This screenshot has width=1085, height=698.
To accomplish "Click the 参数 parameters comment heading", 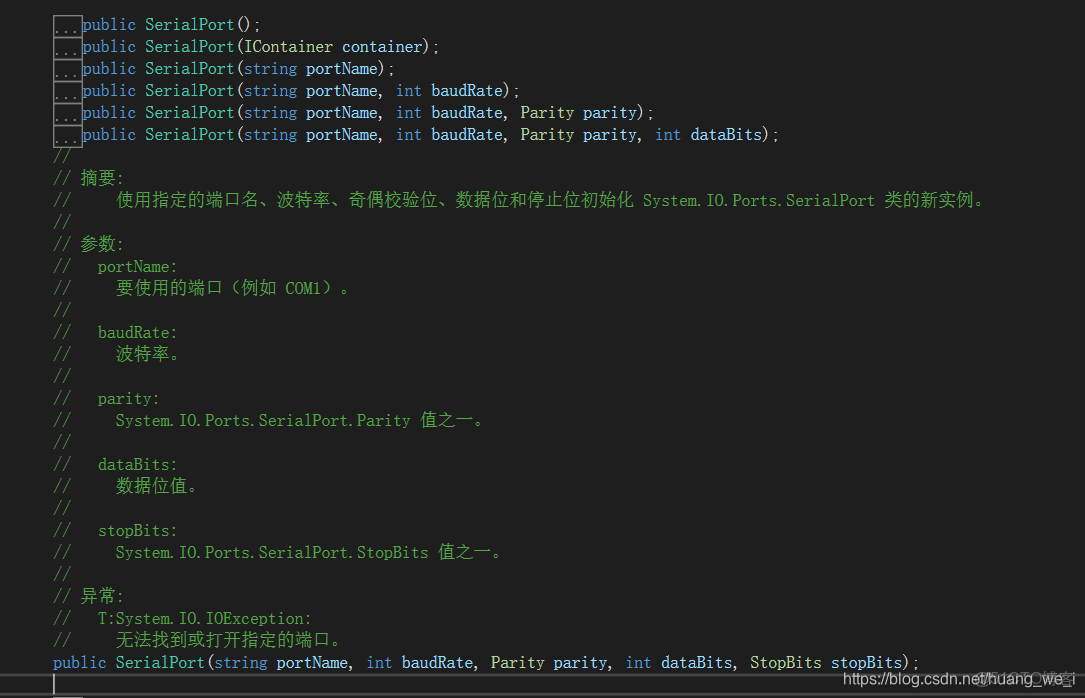I will (99, 245).
